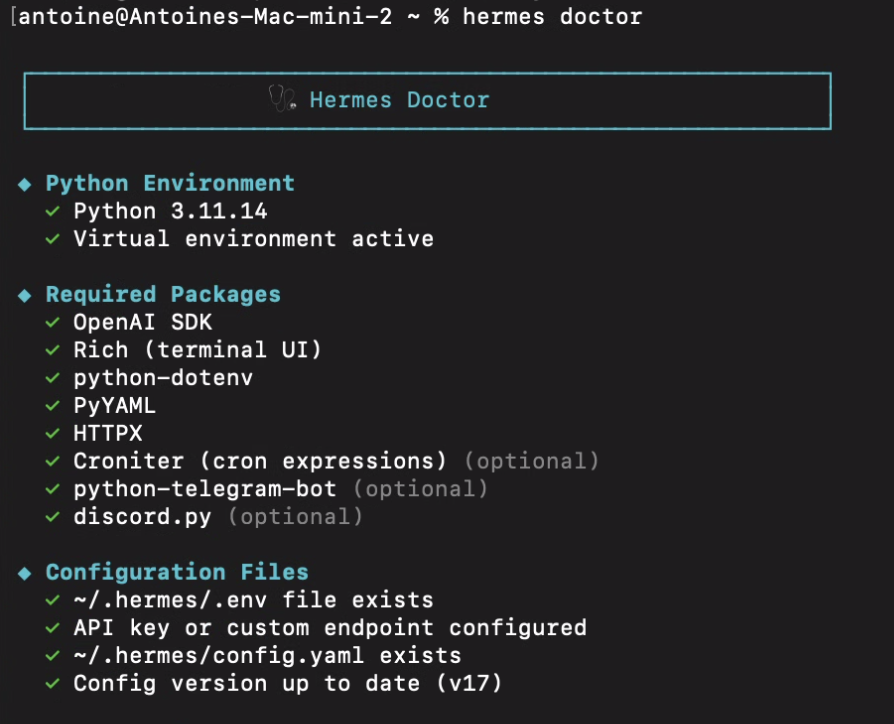The height and width of the screenshot is (724, 894).
Task: Click the 'discord.py' text
Action: 143,518
